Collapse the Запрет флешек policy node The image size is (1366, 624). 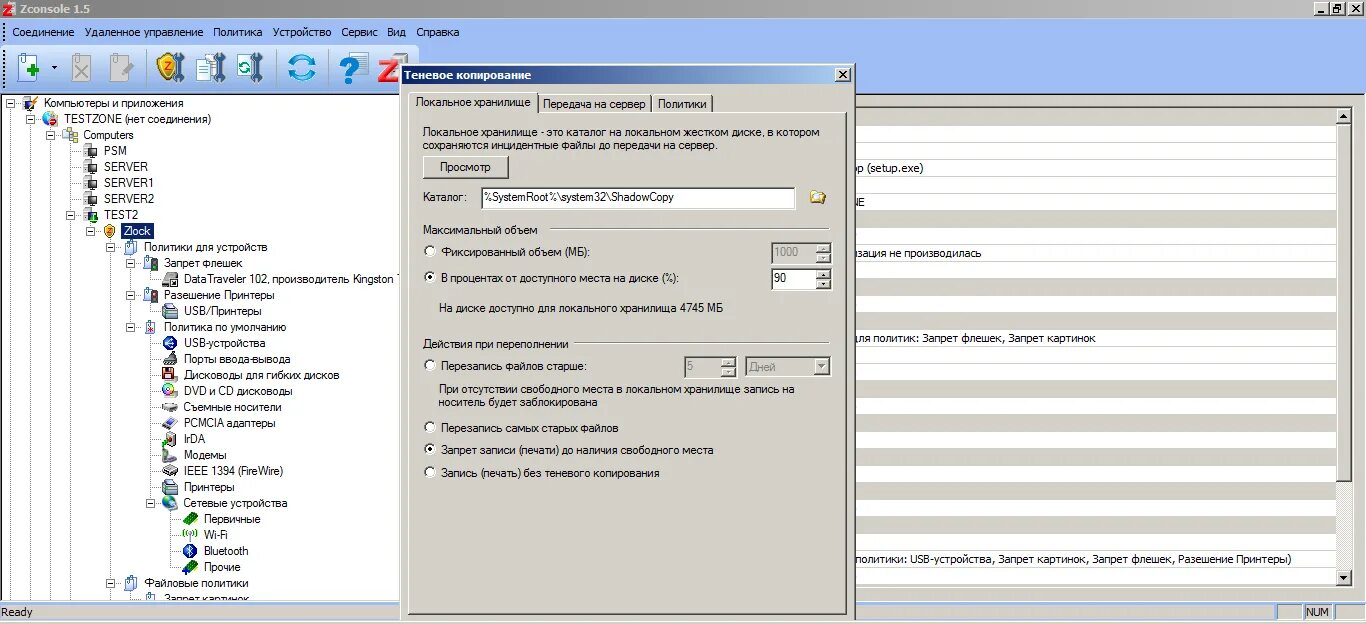(131, 263)
